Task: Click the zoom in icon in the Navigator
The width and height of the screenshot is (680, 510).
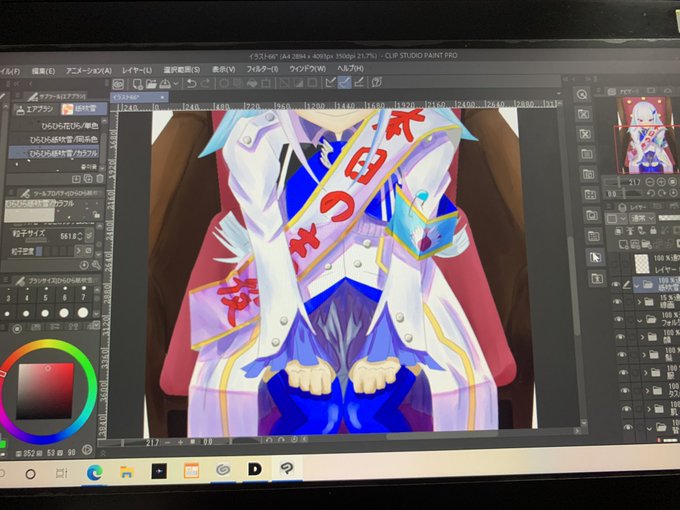Action: [x=662, y=182]
